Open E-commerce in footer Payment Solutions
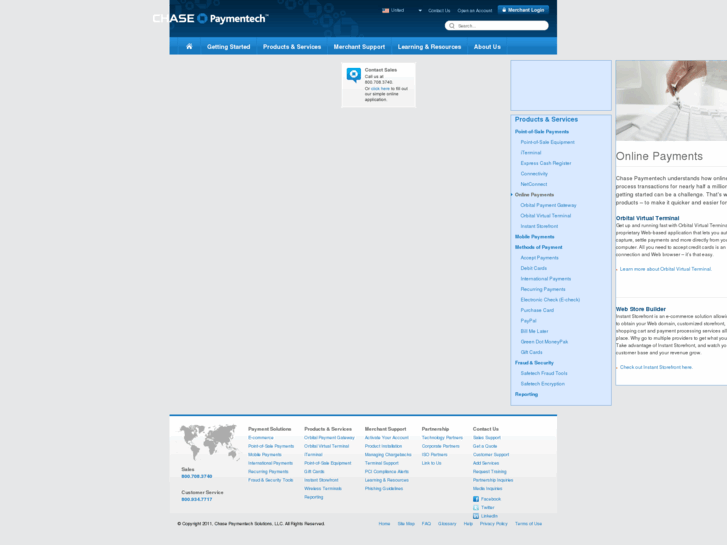727x545 pixels. click(x=261, y=438)
